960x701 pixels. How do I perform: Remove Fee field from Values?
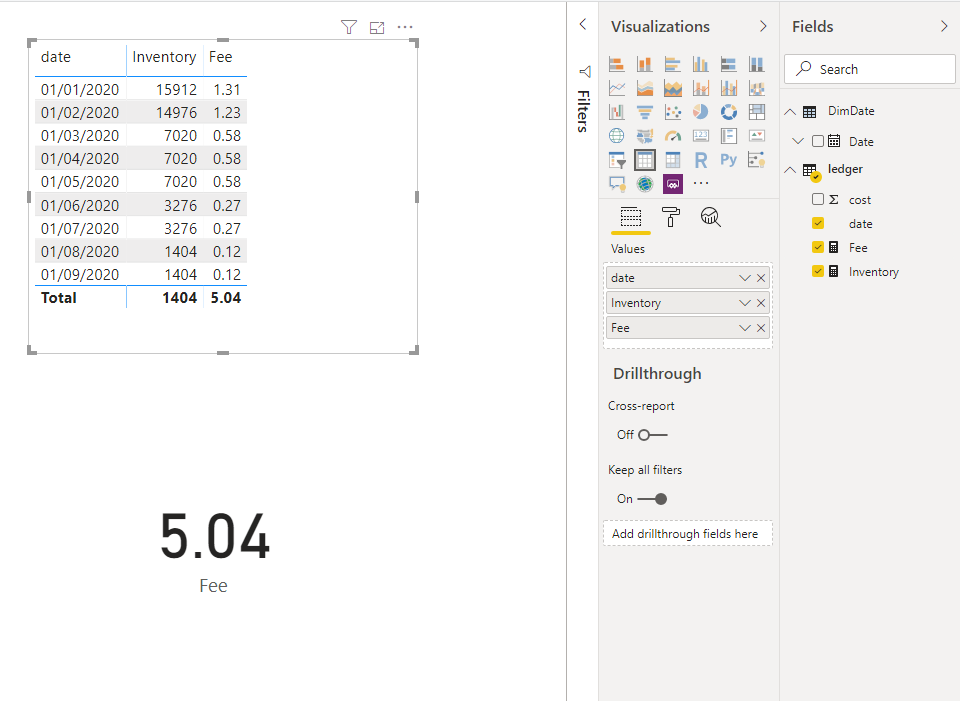click(761, 328)
